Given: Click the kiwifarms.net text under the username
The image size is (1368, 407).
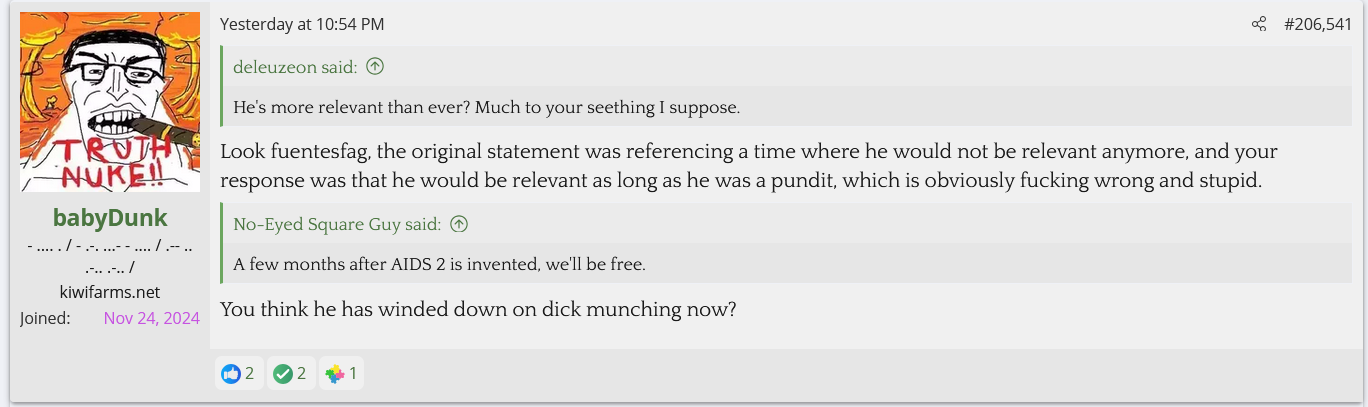Looking at the screenshot, I should [110, 292].
